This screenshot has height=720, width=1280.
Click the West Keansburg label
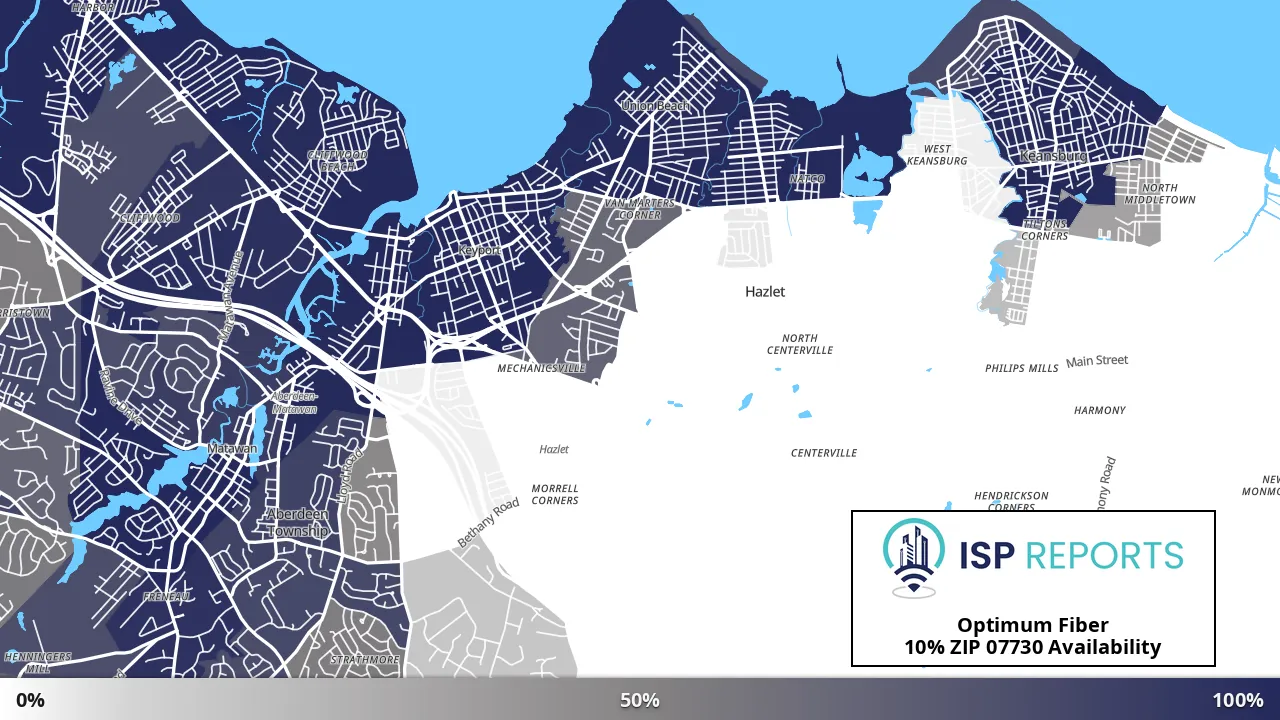click(937, 155)
